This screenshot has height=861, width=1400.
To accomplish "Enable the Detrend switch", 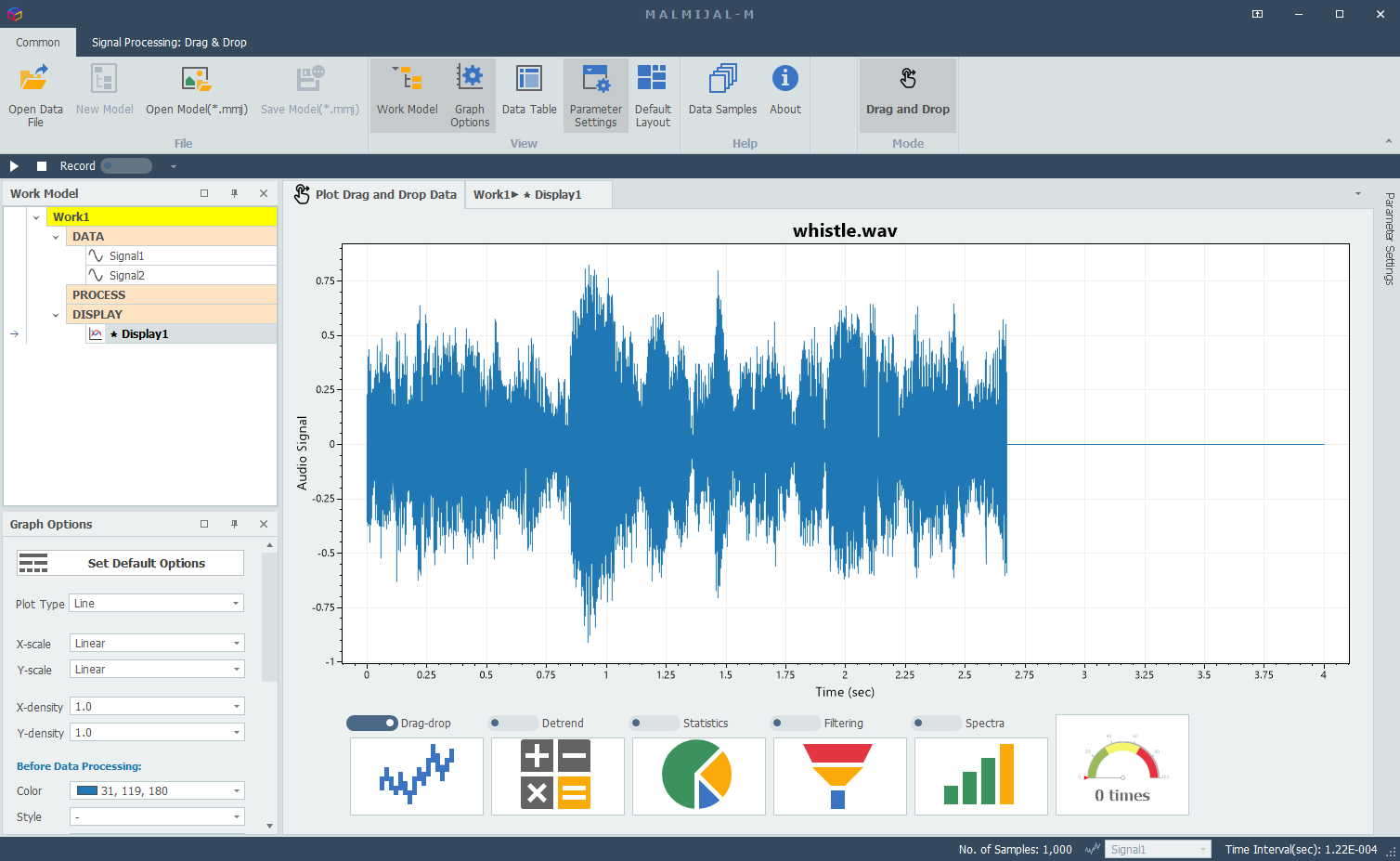I will click(513, 723).
